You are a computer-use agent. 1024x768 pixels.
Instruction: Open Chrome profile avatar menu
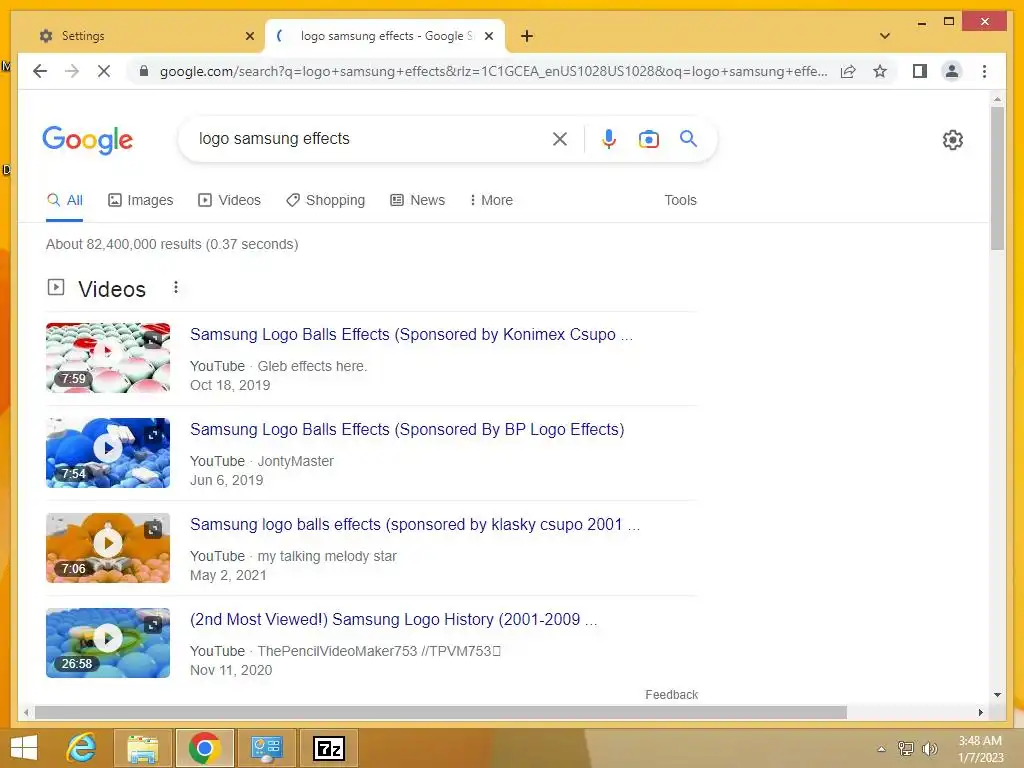[952, 71]
